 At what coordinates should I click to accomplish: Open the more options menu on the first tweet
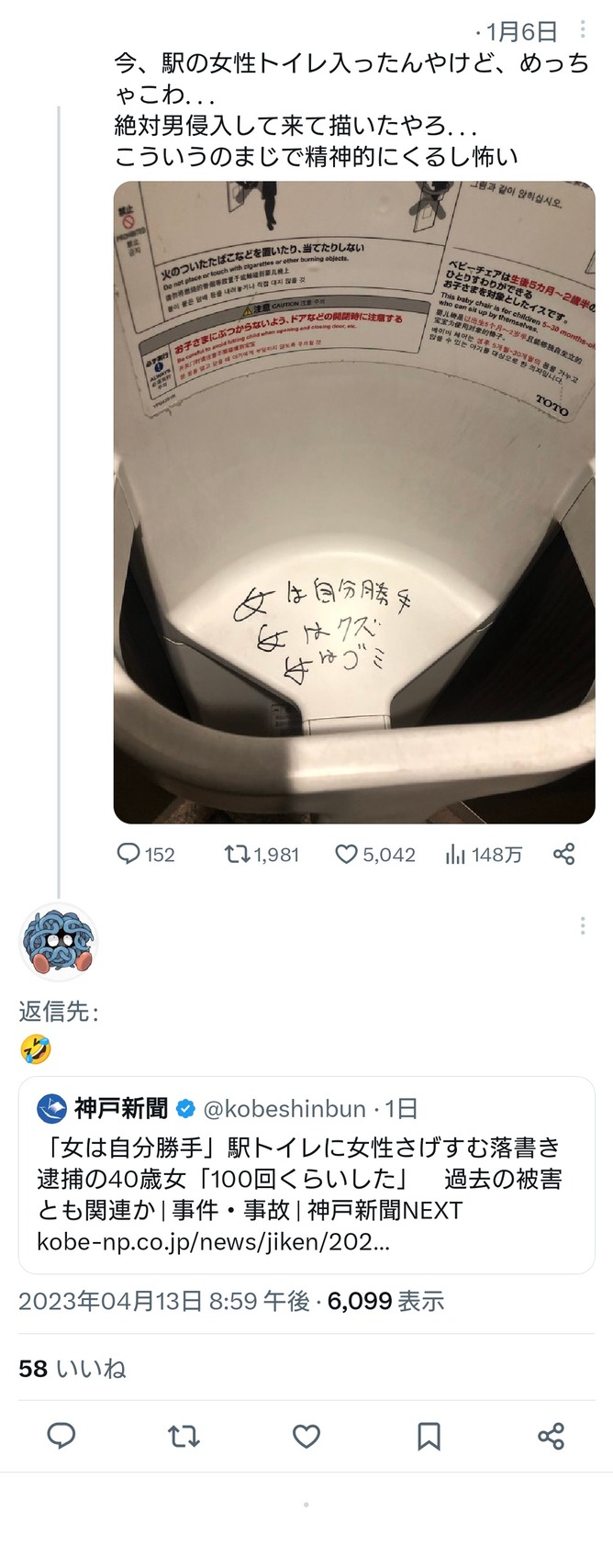point(583,30)
